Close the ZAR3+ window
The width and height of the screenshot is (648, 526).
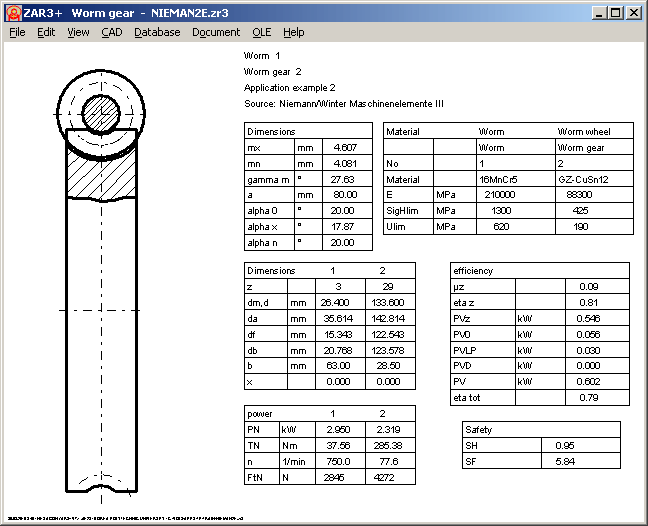[x=635, y=13]
